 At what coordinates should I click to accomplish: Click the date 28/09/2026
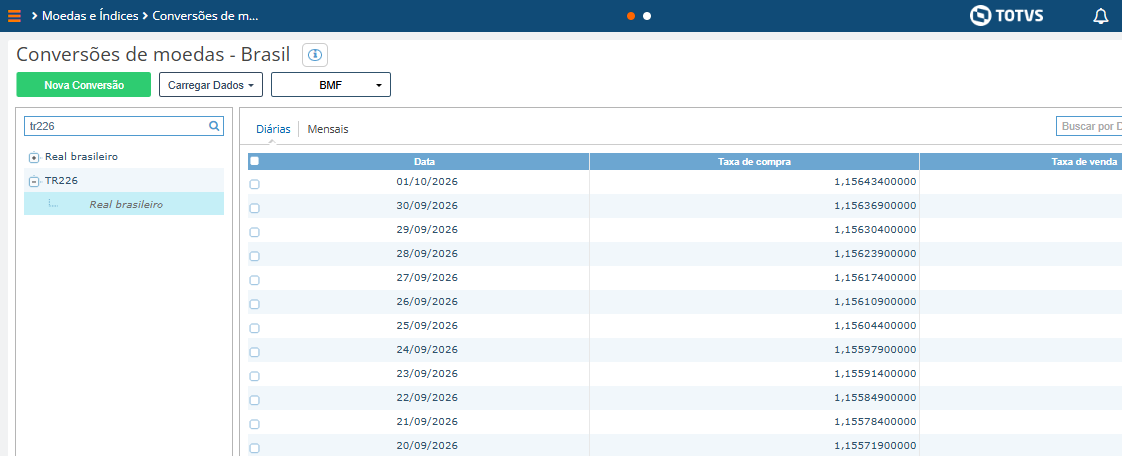click(426, 253)
